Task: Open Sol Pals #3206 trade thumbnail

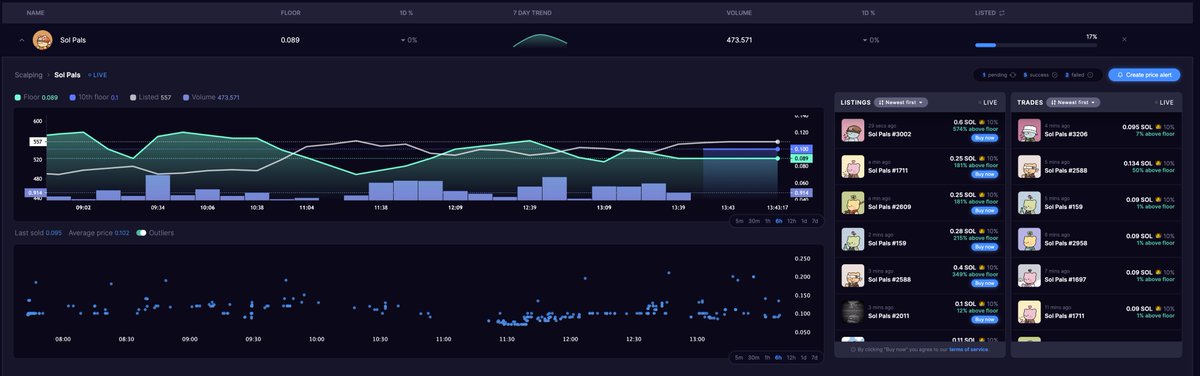Action: 1029,130
